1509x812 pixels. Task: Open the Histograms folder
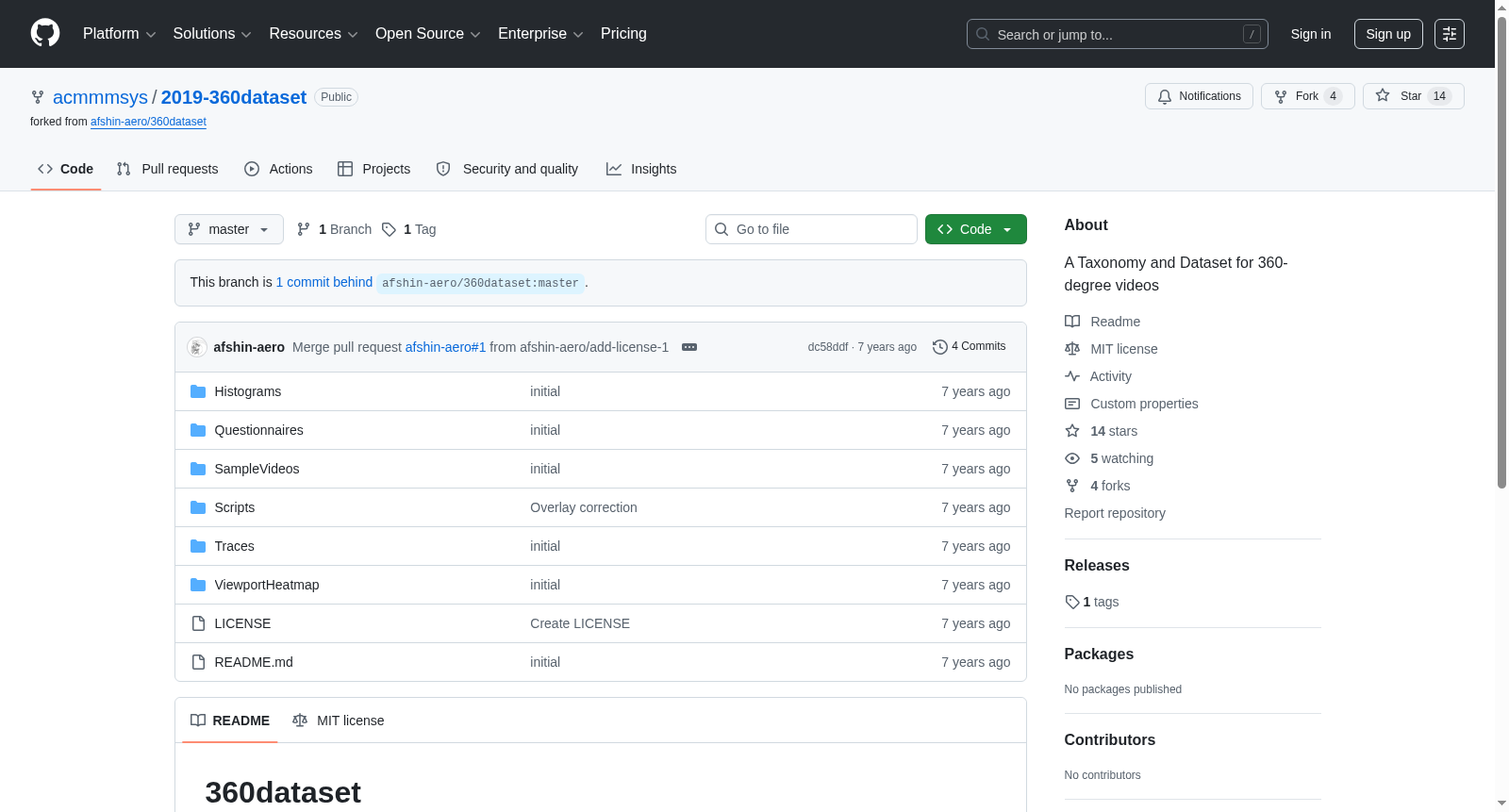pos(247,391)
